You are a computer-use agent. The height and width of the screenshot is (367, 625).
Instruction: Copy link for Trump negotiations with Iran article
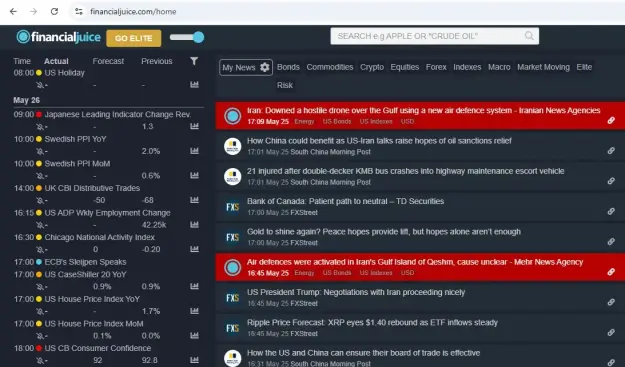[x=611, y=302]
